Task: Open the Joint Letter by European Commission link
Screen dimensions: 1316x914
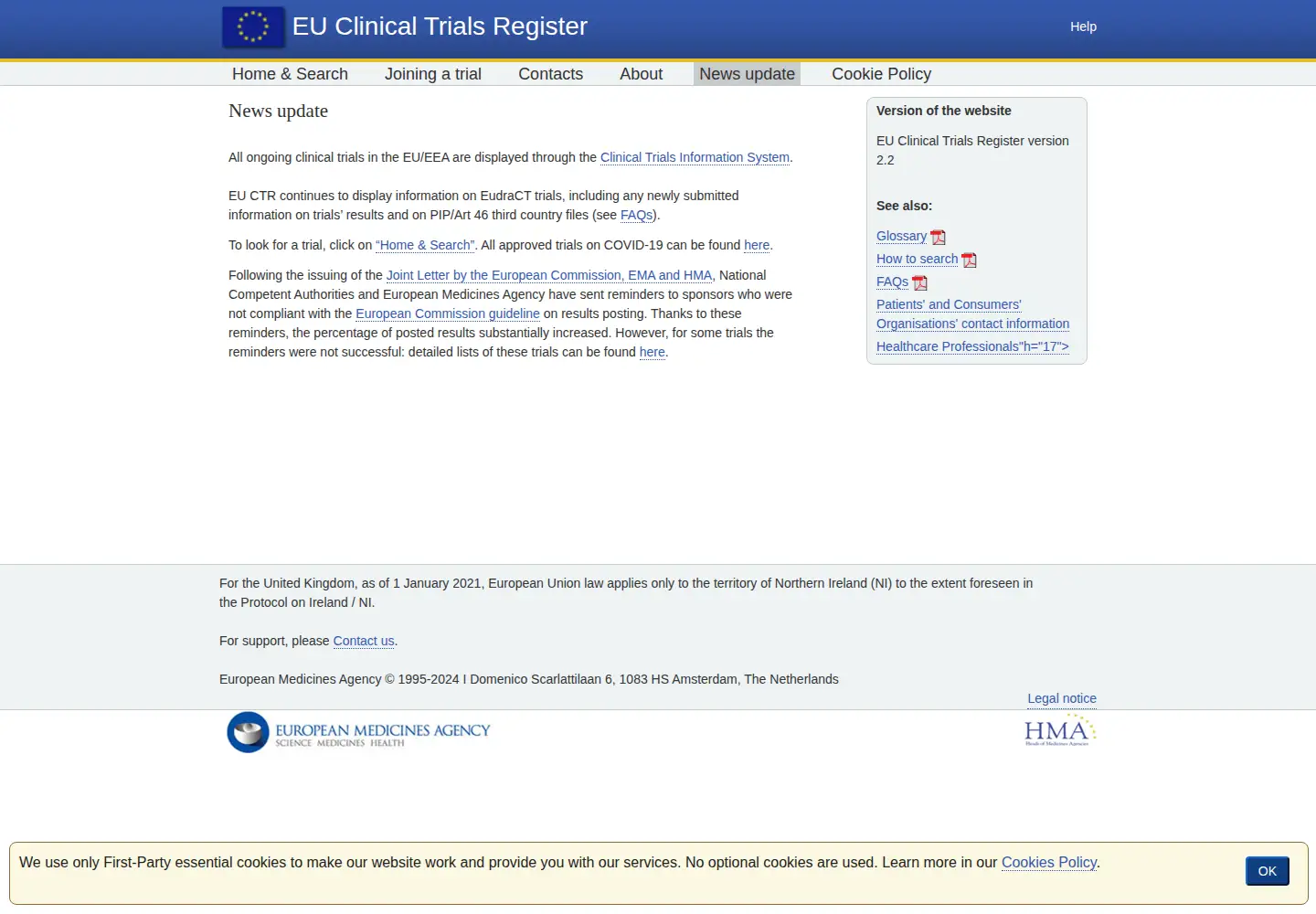Action: (x=549, y=275)
